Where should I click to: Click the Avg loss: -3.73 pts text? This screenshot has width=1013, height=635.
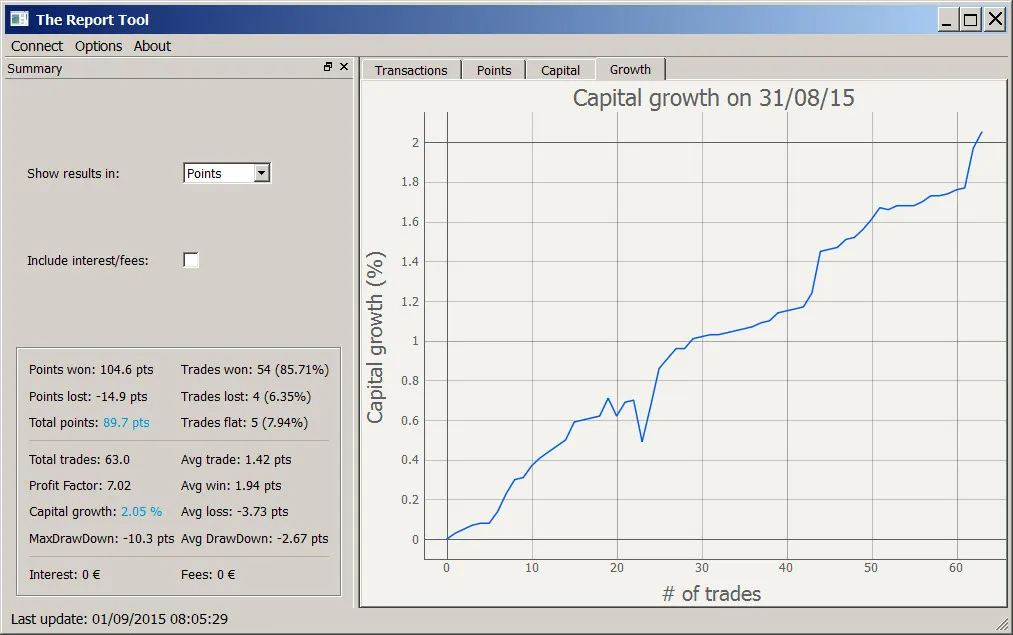(x=235, y=512)
